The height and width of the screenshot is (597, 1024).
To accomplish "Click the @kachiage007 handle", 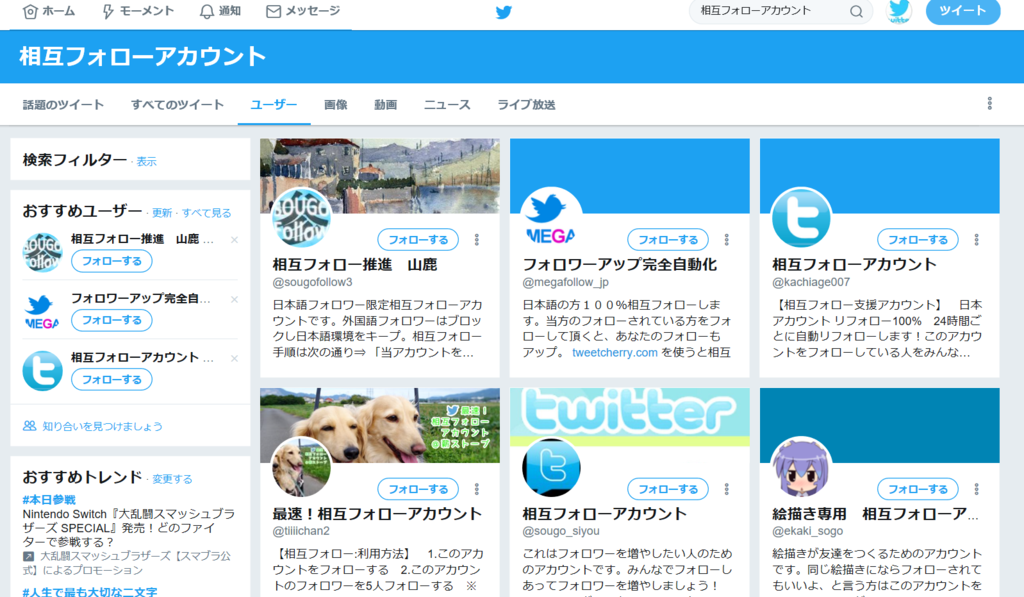I will point(811,282).
